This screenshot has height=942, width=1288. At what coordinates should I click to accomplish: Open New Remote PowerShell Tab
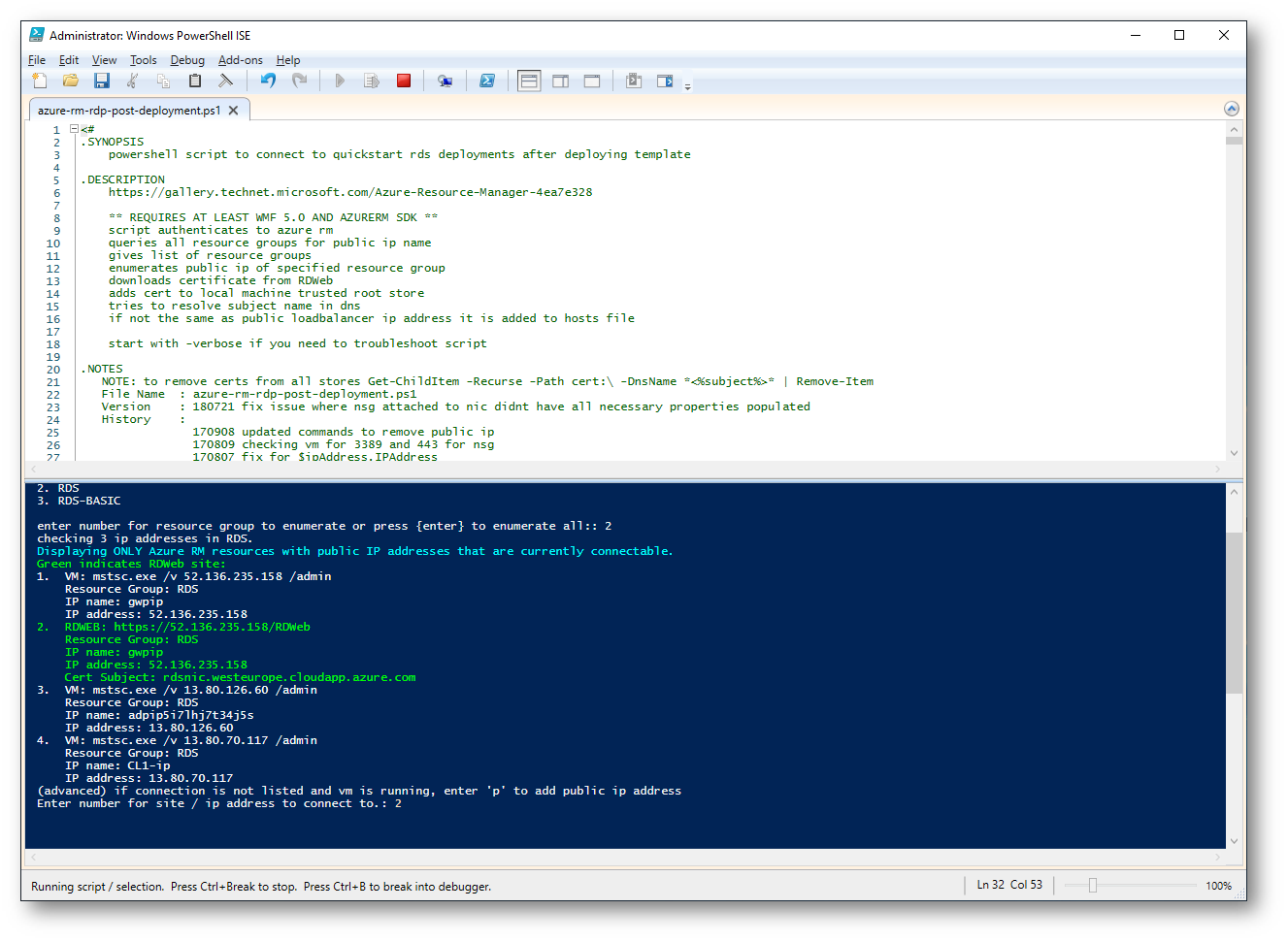[x=445, y=81]
